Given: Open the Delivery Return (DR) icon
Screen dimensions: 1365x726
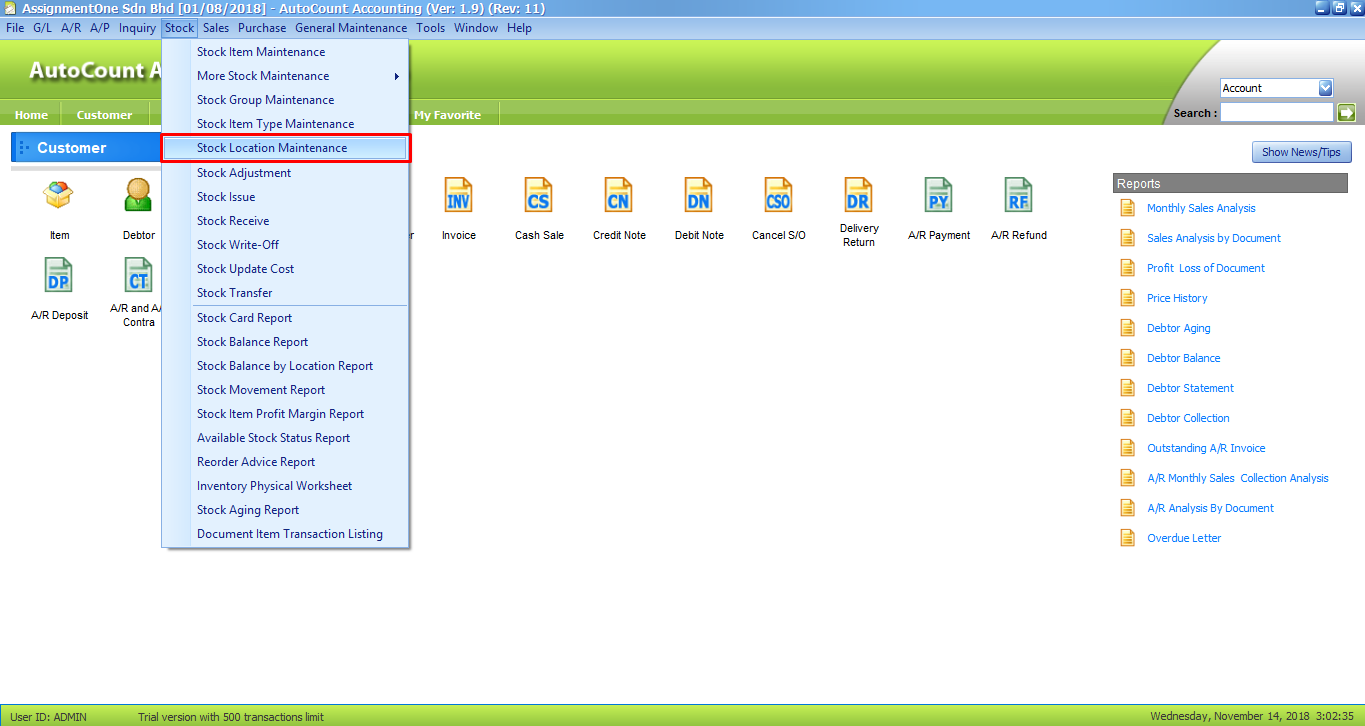Looking at the screenshot, I should [x=859, y=194].
